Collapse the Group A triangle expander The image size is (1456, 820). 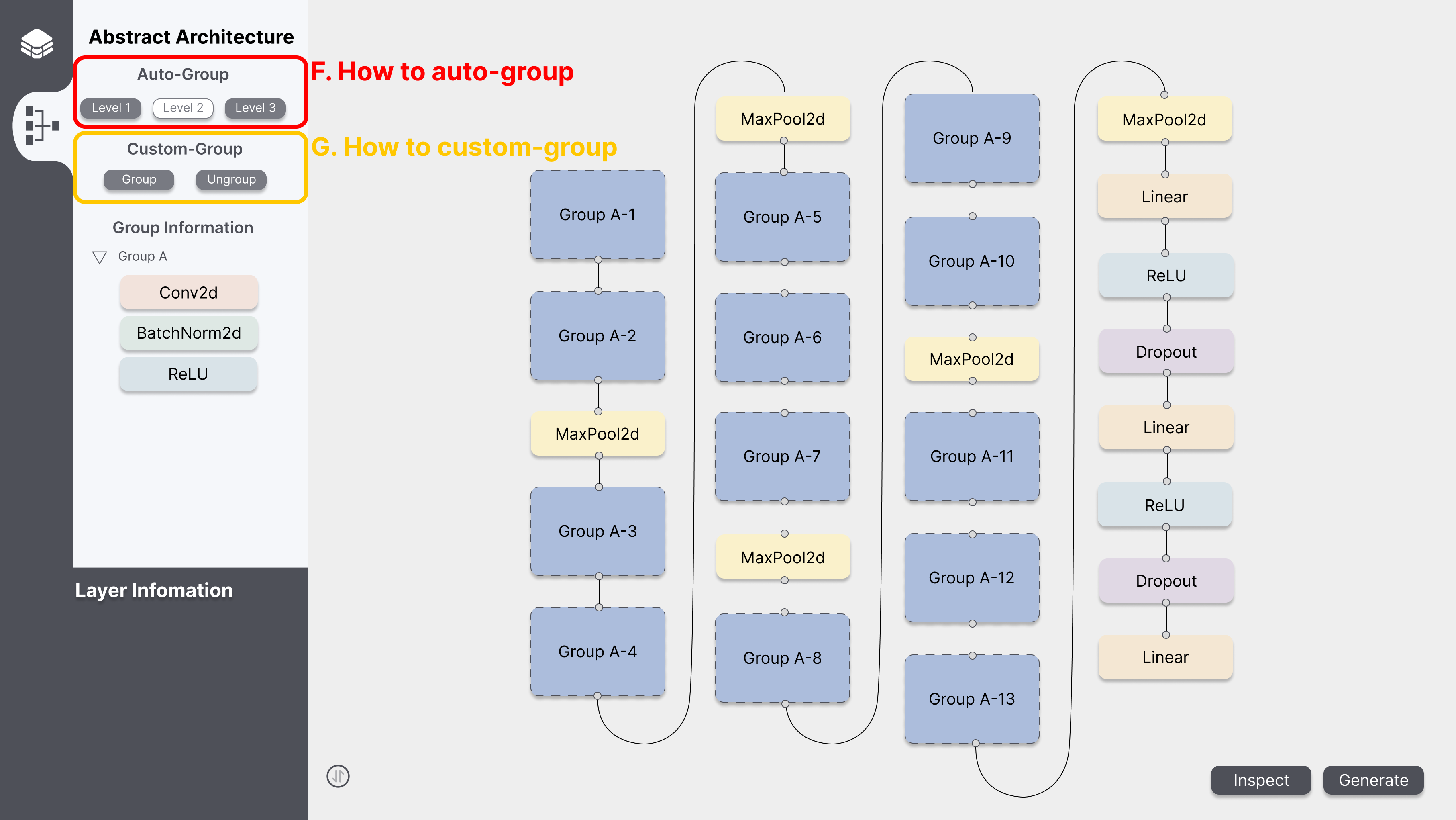click(100, 257)
